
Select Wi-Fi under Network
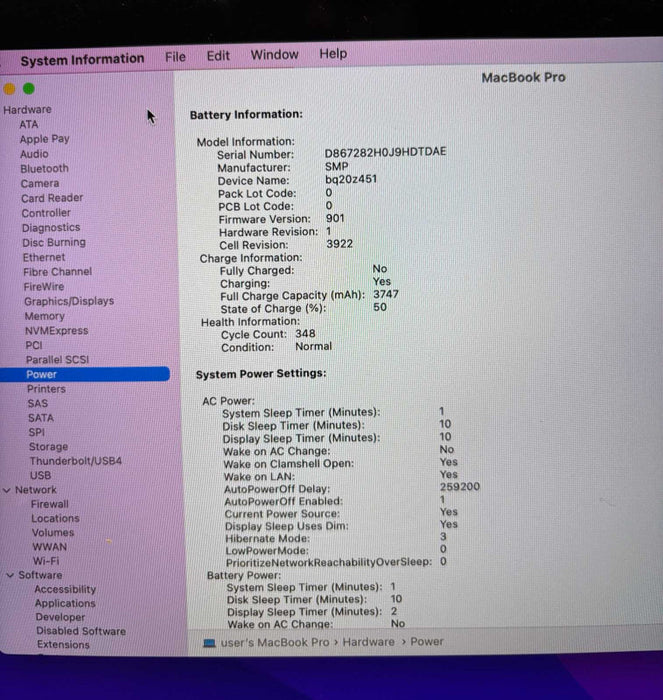coord(46,561)
